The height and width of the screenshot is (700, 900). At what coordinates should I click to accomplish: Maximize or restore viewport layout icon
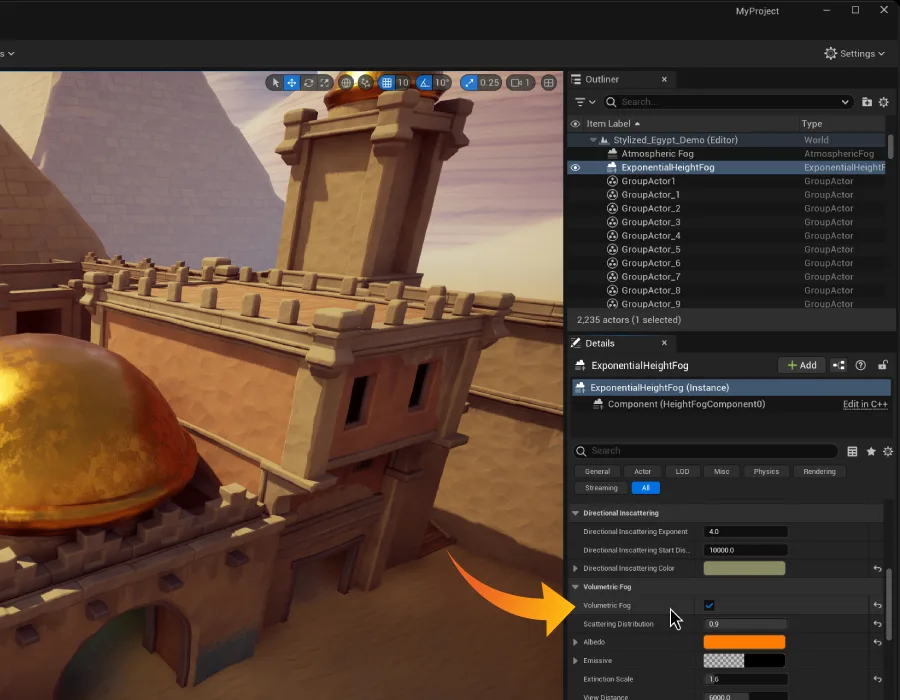click(549, 83)
